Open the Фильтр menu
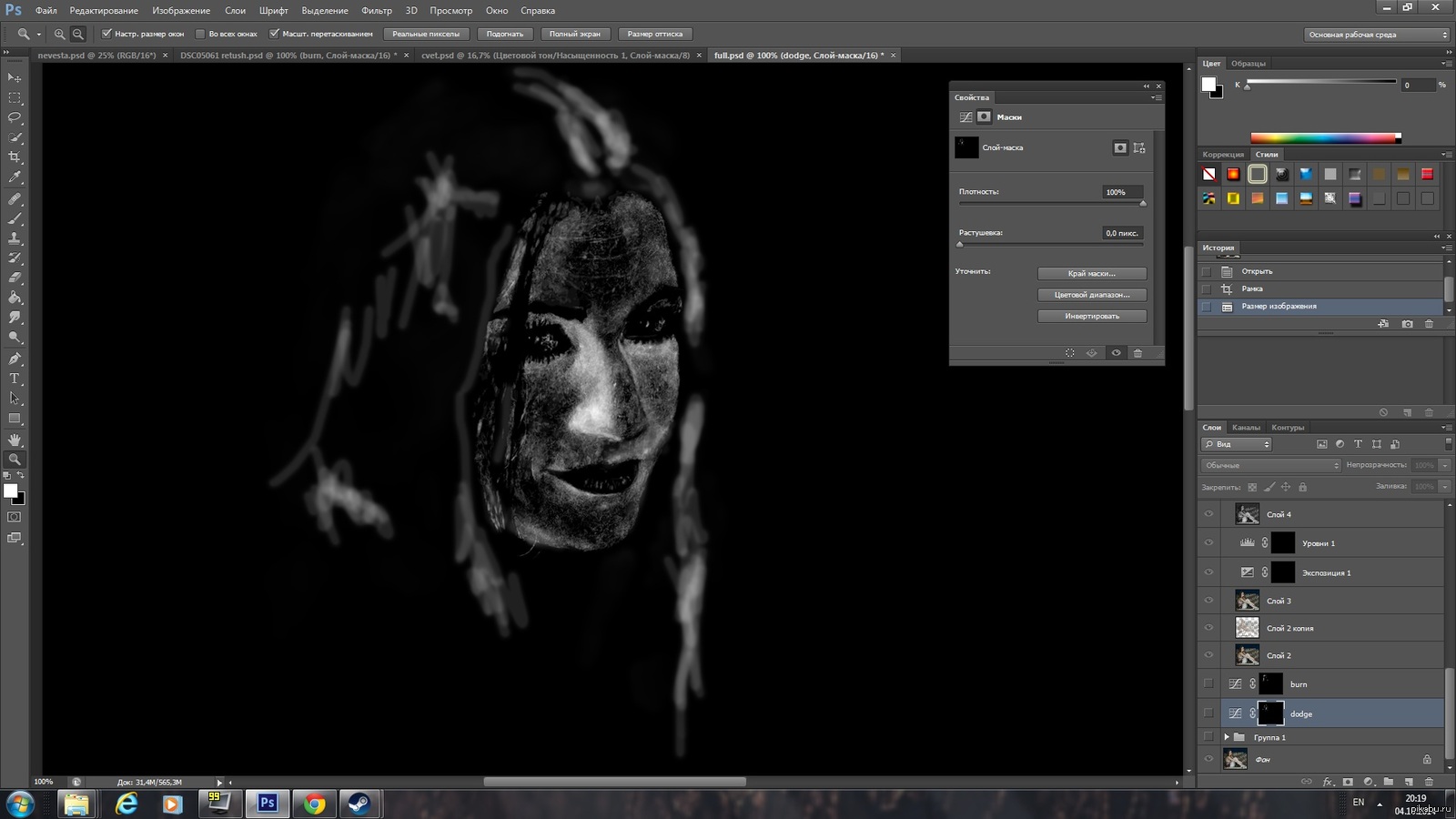 [x=376, y=10]
